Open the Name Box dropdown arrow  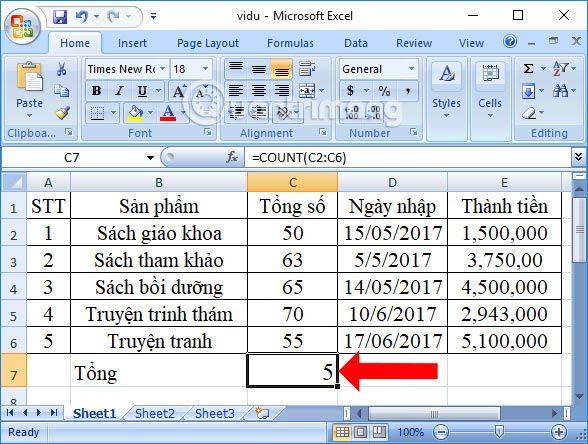point(150,158)
